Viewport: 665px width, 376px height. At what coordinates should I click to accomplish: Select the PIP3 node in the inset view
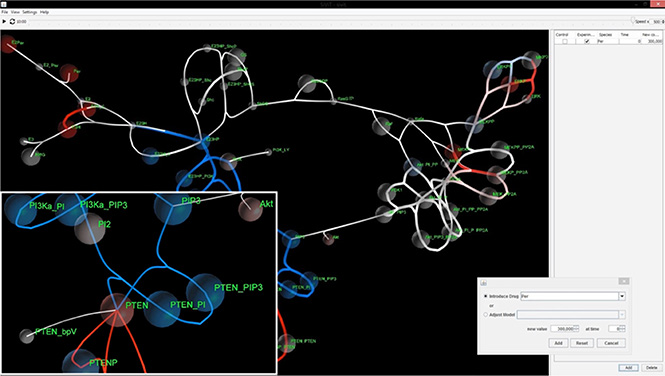point(173,206)
